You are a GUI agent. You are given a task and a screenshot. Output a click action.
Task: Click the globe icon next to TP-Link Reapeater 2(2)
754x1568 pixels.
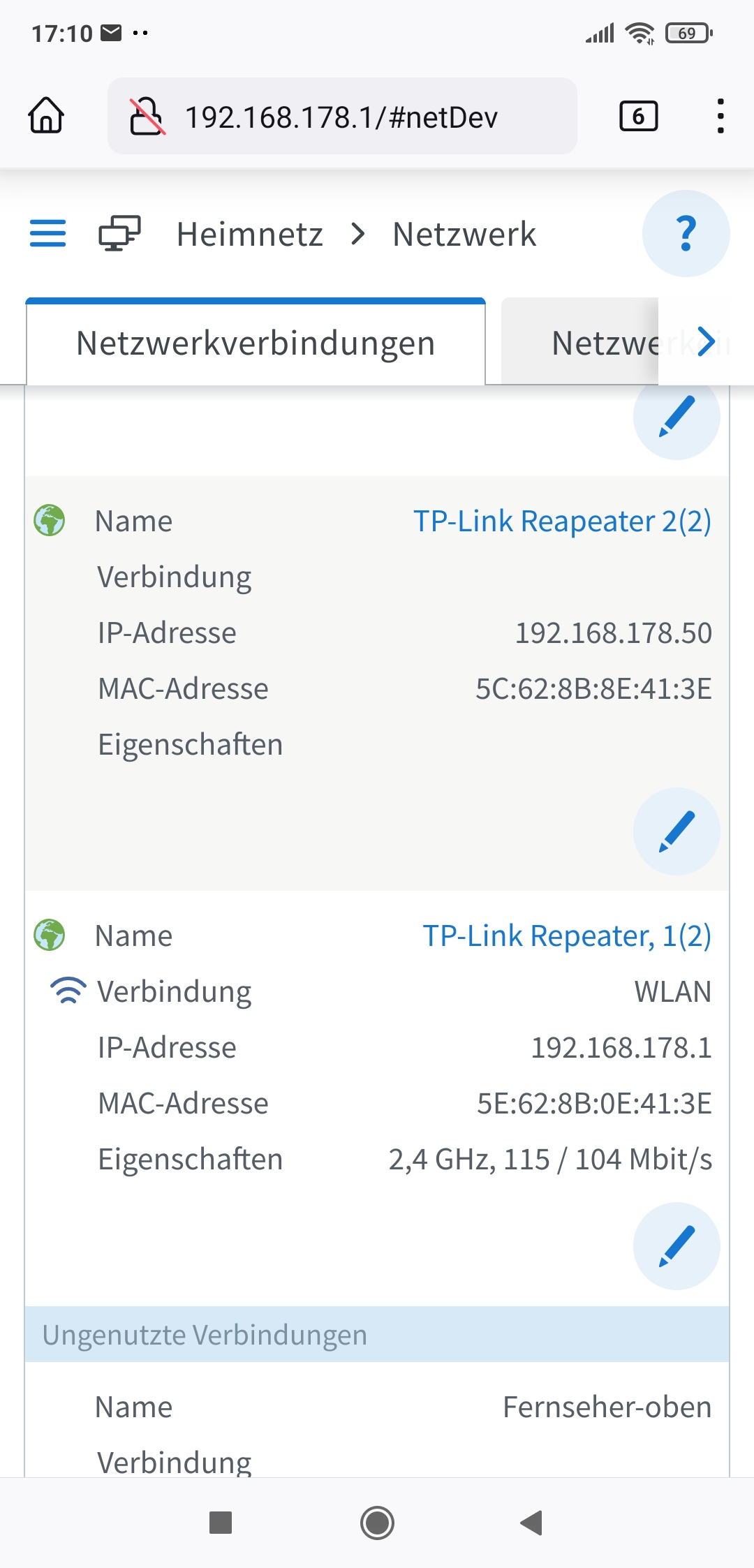coord(49,519)
